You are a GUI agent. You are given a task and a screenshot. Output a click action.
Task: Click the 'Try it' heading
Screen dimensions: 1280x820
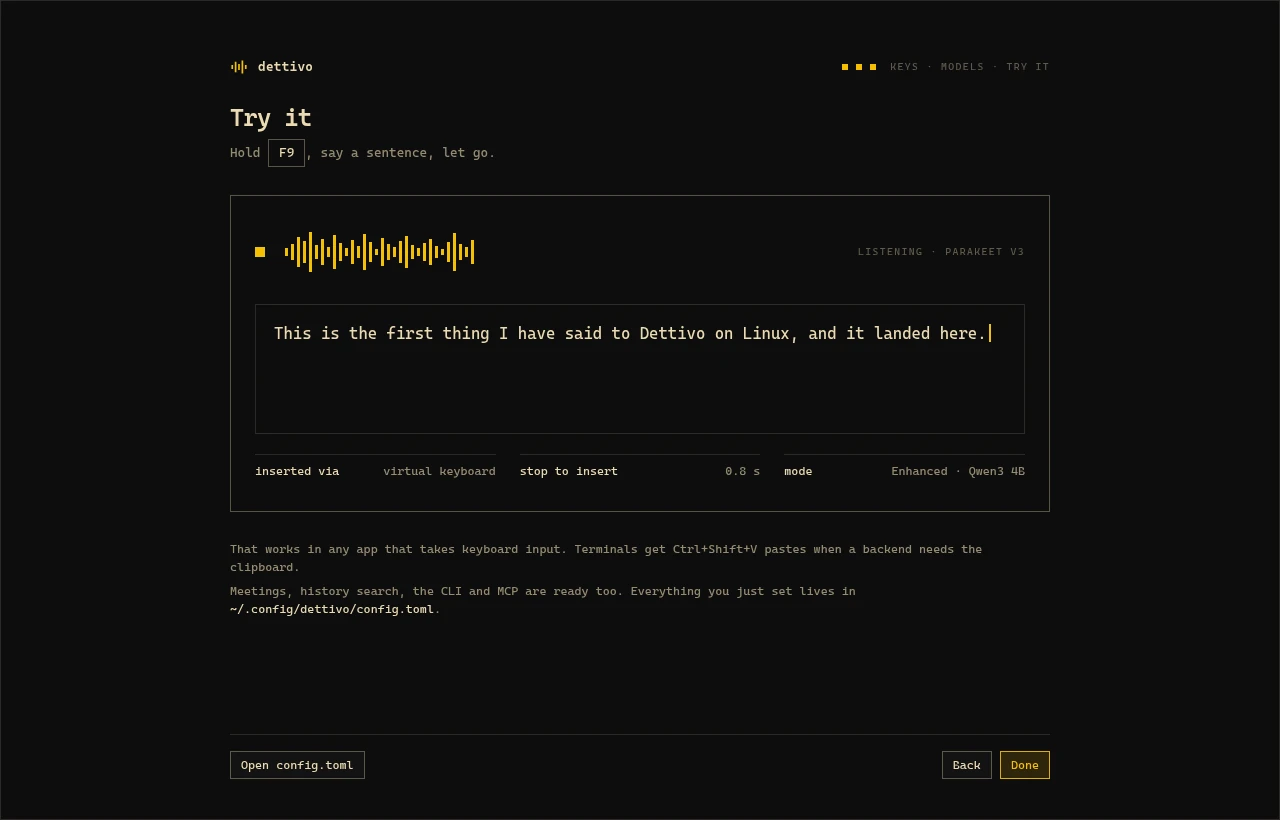[271, 118]
